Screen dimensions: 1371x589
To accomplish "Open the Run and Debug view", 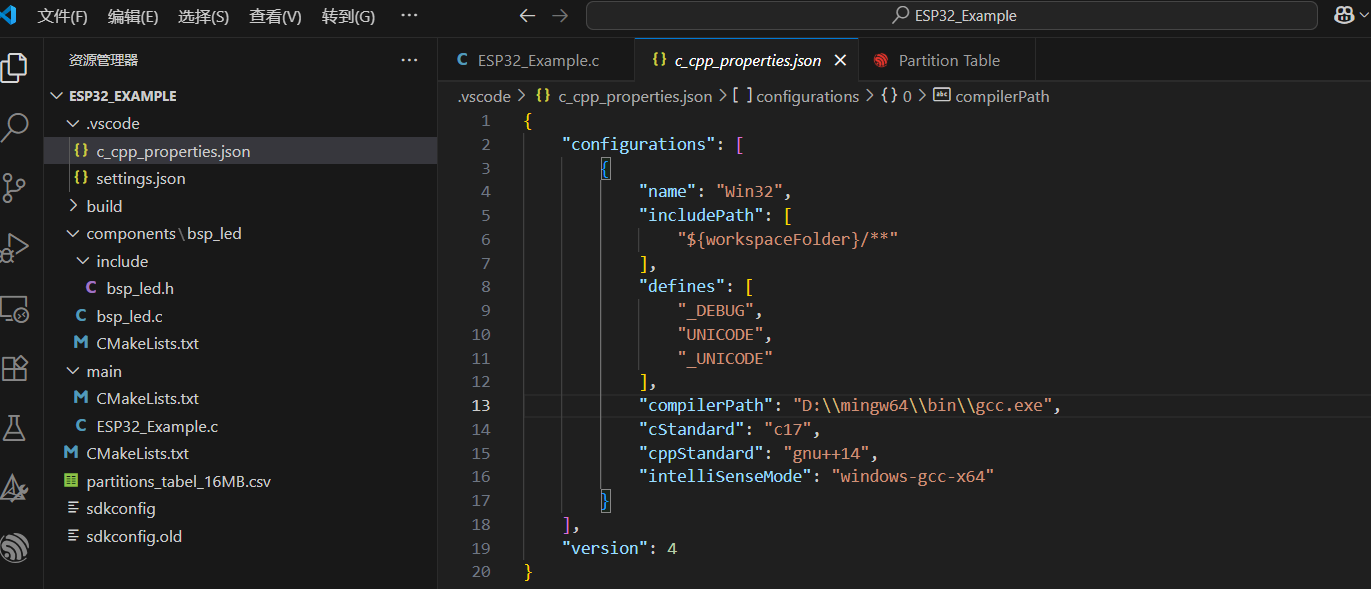I will coord(14,247).
